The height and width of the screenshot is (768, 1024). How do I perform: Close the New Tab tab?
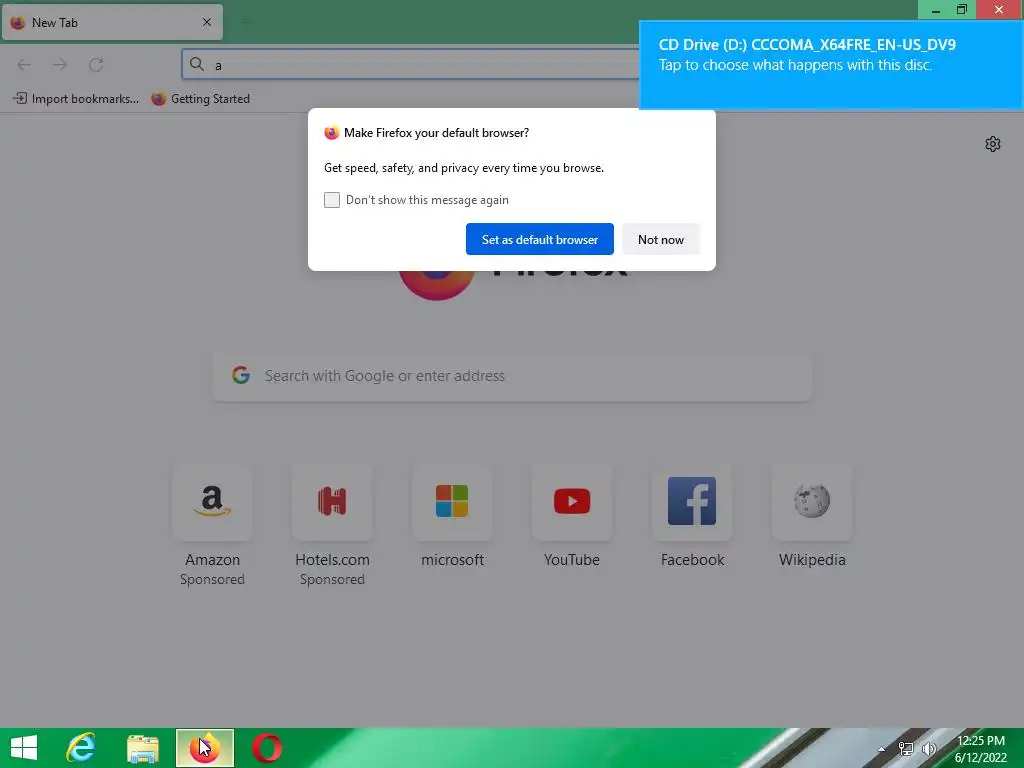pos(206,22)
